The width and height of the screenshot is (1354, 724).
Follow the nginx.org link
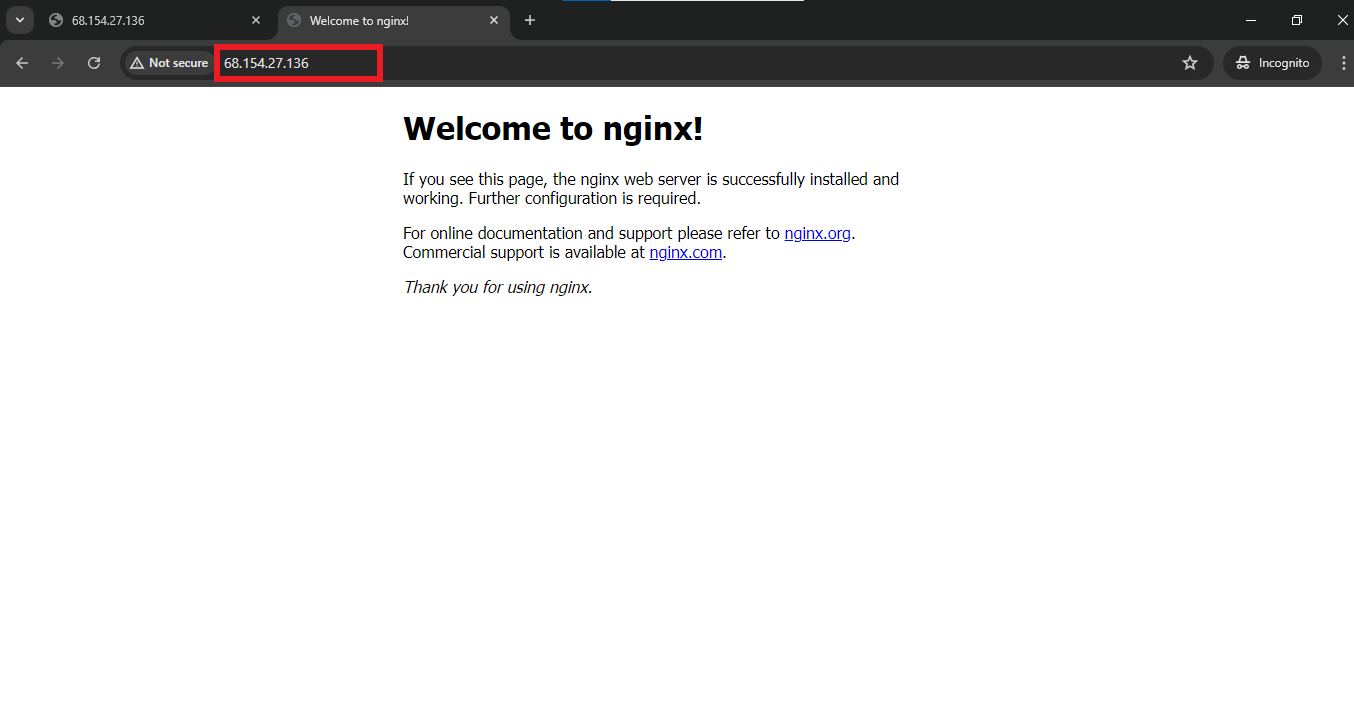tap(818, 233)
